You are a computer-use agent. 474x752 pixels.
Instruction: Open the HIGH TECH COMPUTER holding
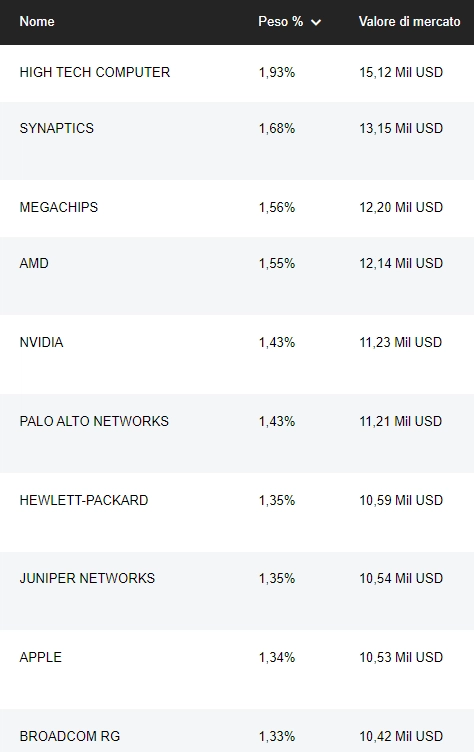(x=95, y=72)
